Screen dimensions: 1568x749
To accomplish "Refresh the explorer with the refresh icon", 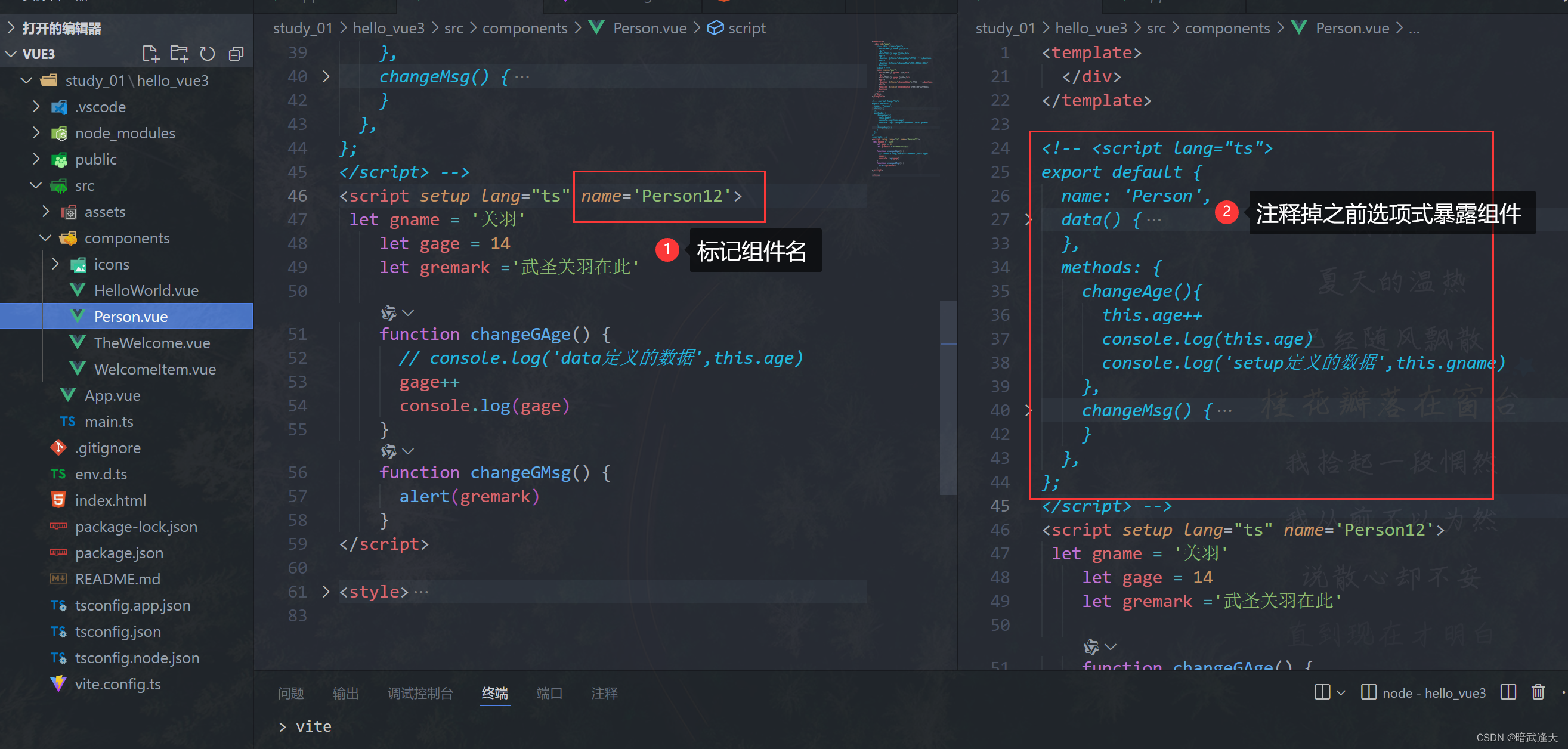I will 208,54.
